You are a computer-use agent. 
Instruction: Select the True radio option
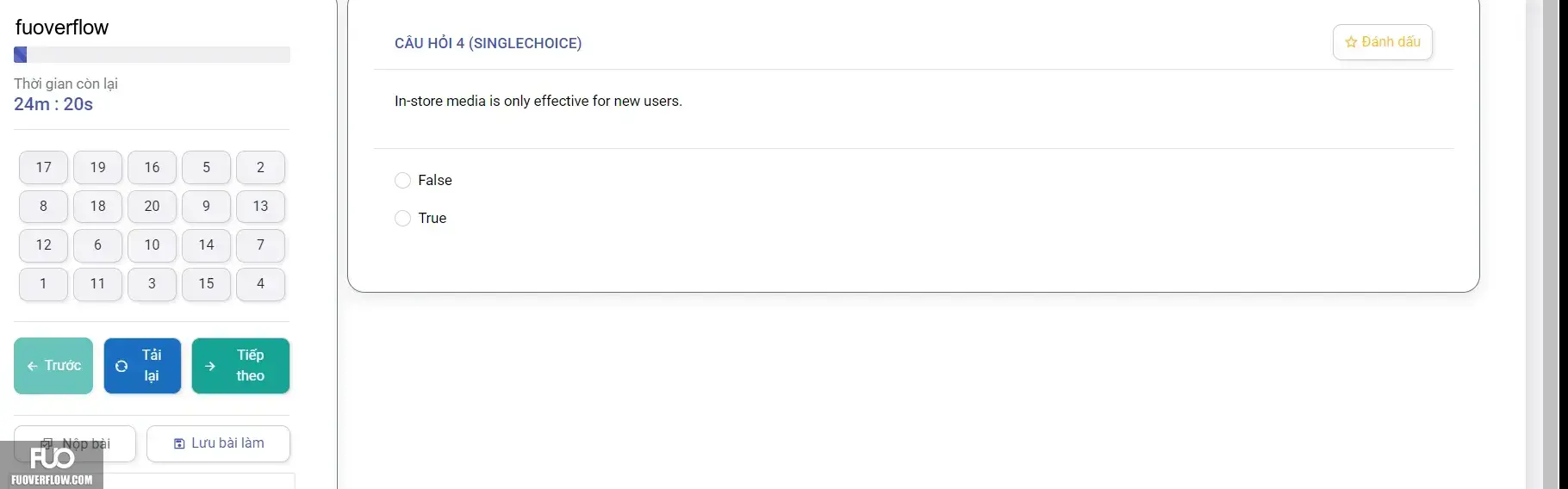(x=402, y=218)
